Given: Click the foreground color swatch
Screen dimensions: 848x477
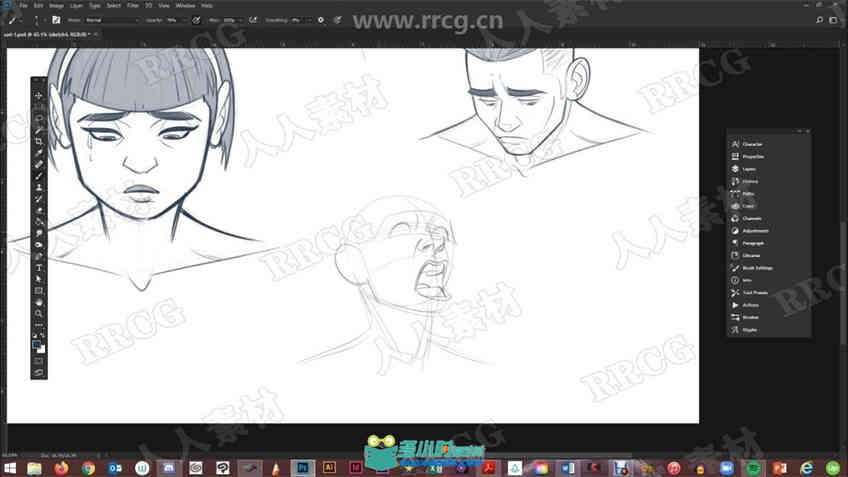Looking at the screenshot, I should click(x=37, y=346).
